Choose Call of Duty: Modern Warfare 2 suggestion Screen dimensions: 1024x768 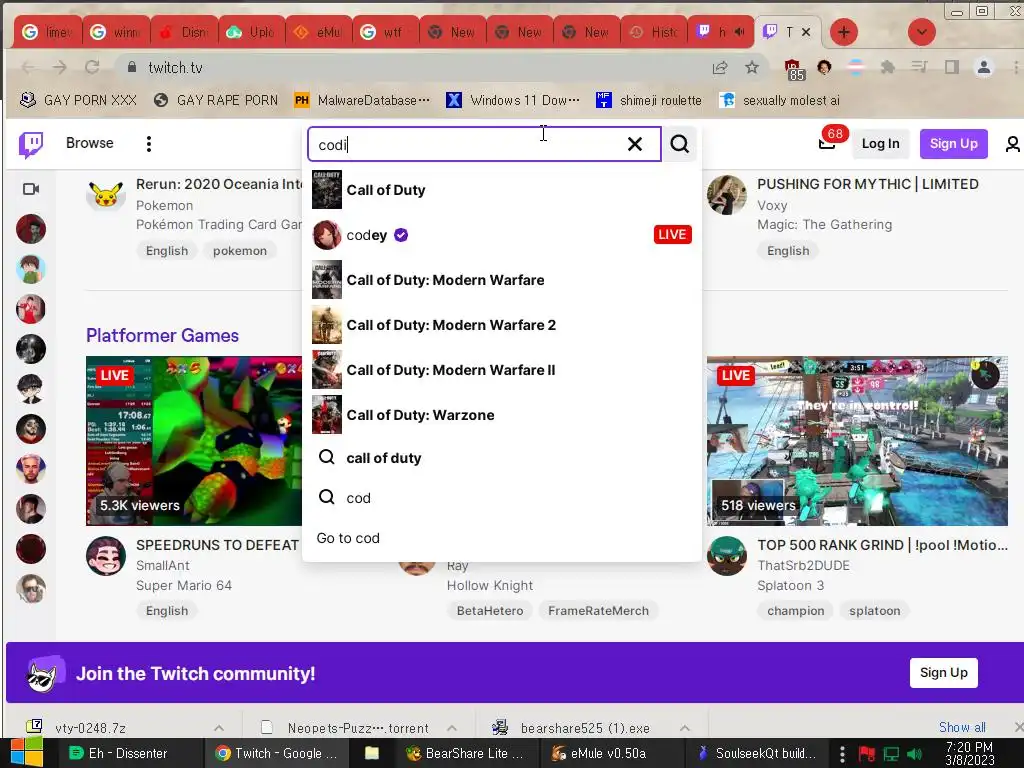[x=502, y=325]
